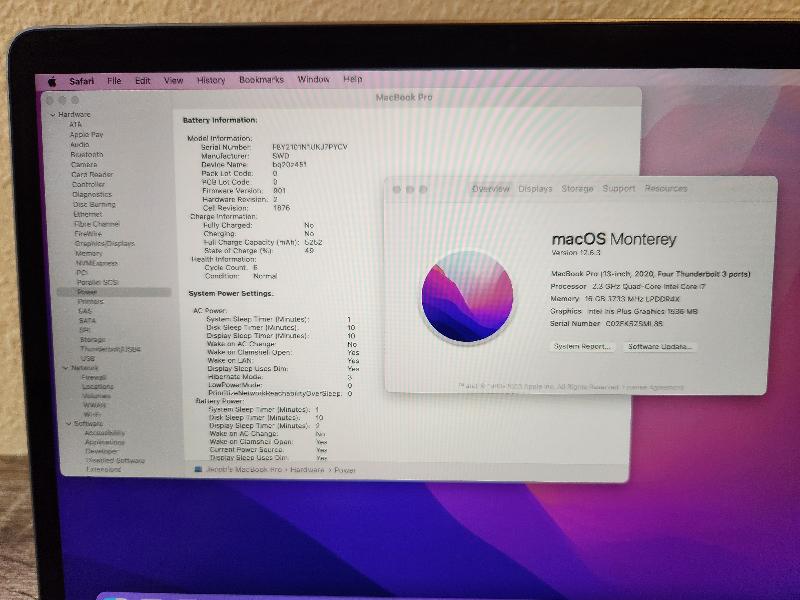Select Diagnostics in the sidebar
Screen dimensions: 800x600
(92, 194)
